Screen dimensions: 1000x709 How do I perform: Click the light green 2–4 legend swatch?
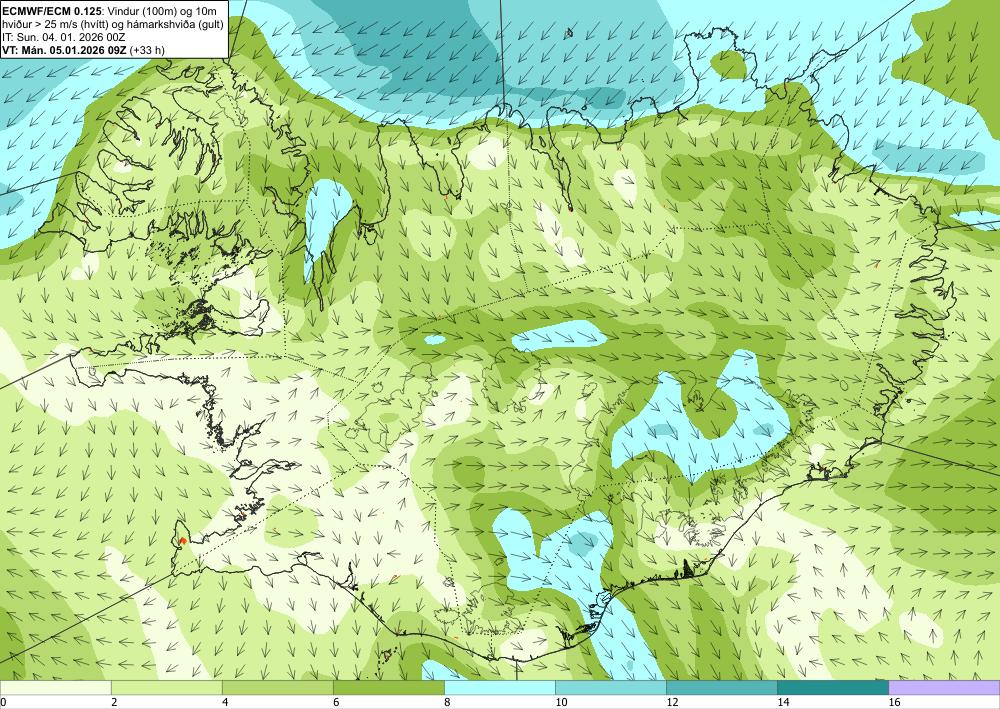[x=166, y=687]
